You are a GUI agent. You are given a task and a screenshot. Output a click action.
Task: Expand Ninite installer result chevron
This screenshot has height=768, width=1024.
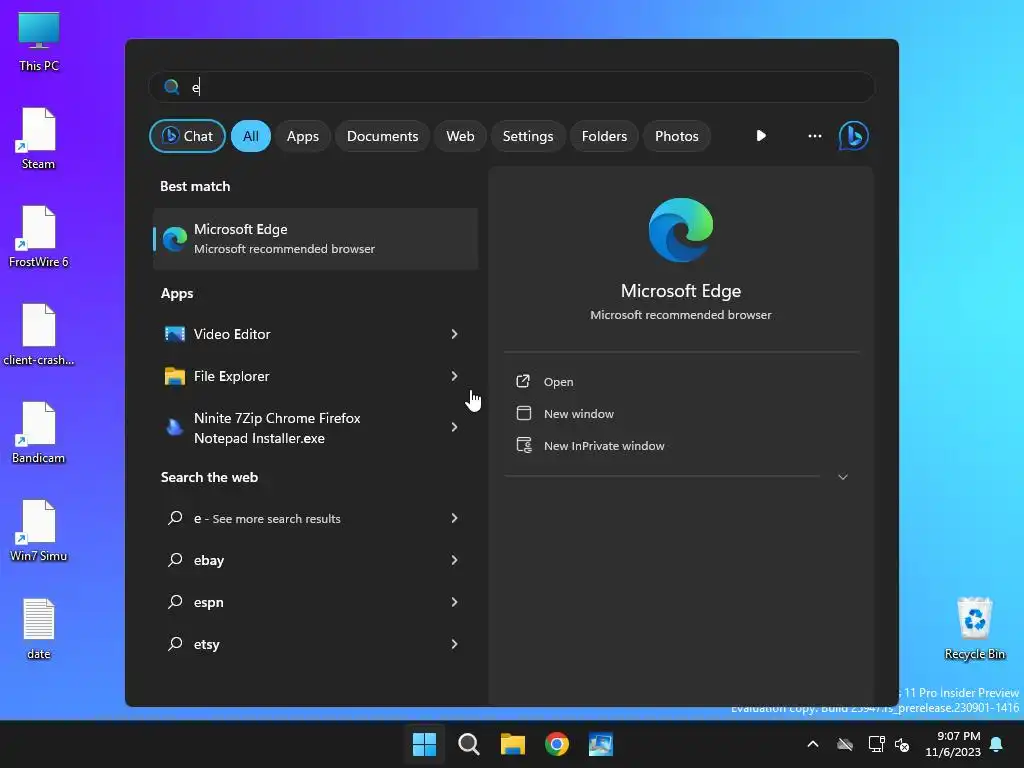454,427
